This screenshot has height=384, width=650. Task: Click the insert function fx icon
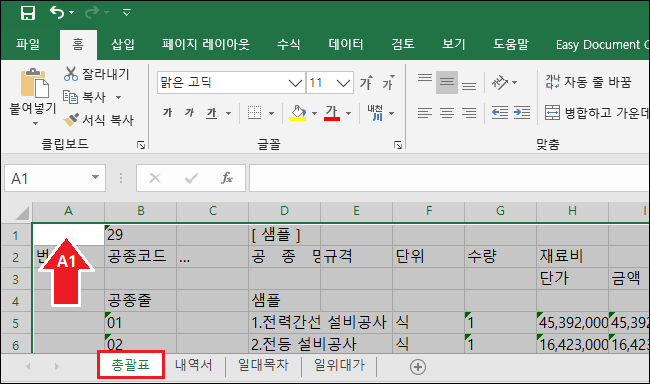[x=227, y=178]
